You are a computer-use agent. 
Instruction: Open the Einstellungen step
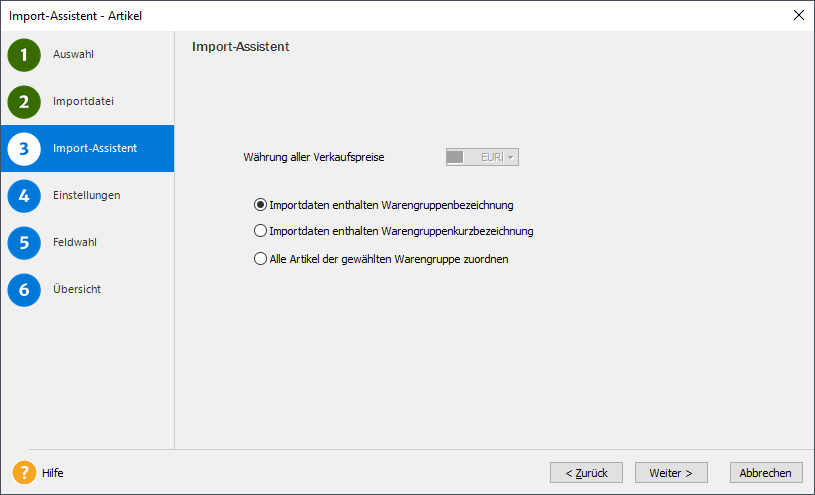[86, 195]
